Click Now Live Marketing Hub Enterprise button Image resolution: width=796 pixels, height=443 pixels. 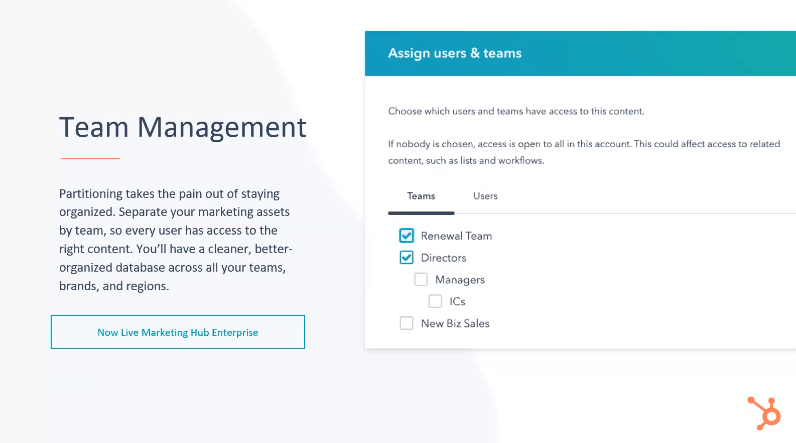178,332
